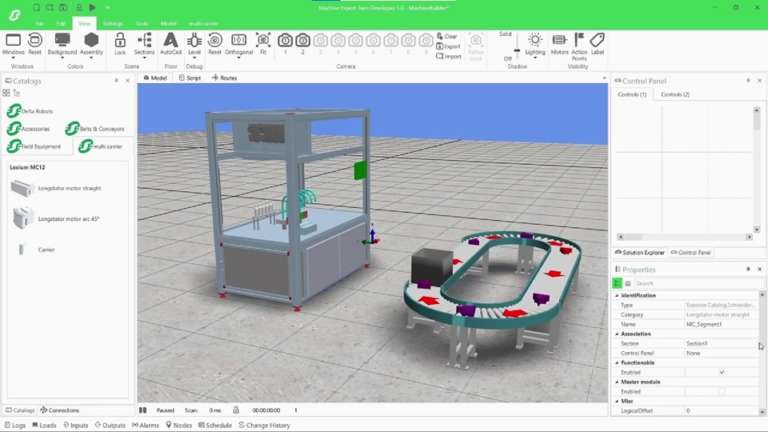Open Background color dropdown arrow
This screenshot has height=432, width=768.
point(62,58)
